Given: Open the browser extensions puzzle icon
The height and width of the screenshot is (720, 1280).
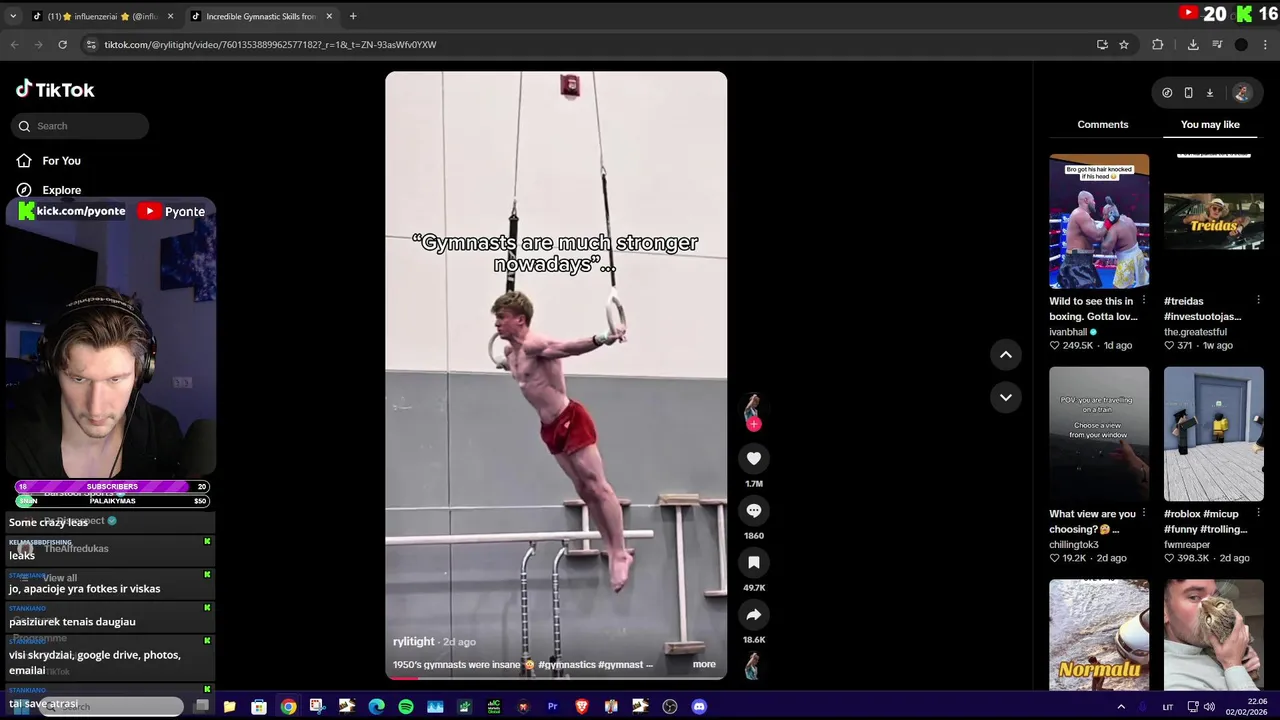Looking at the screenshot, I should pos(1158,44).
